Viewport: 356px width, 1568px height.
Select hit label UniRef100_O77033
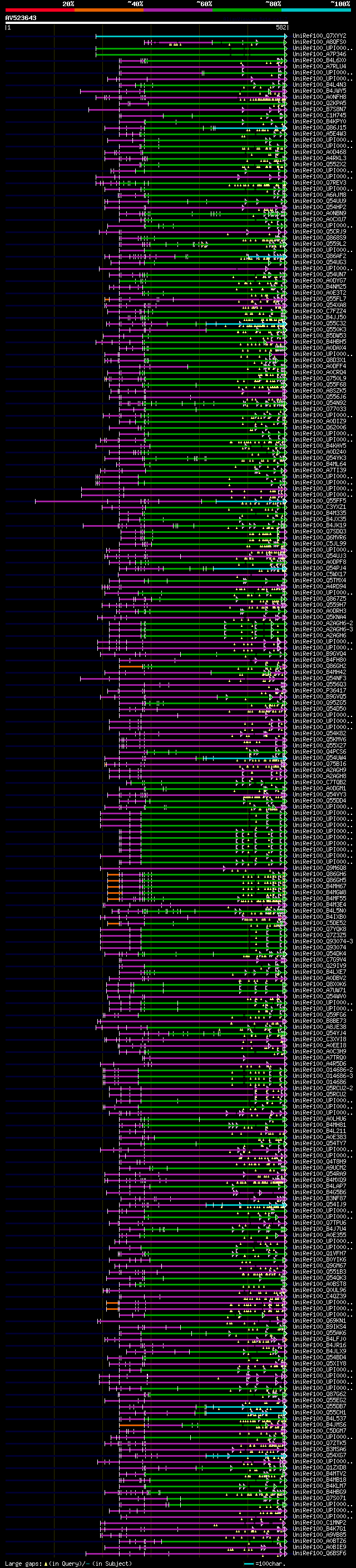point(319,409)
